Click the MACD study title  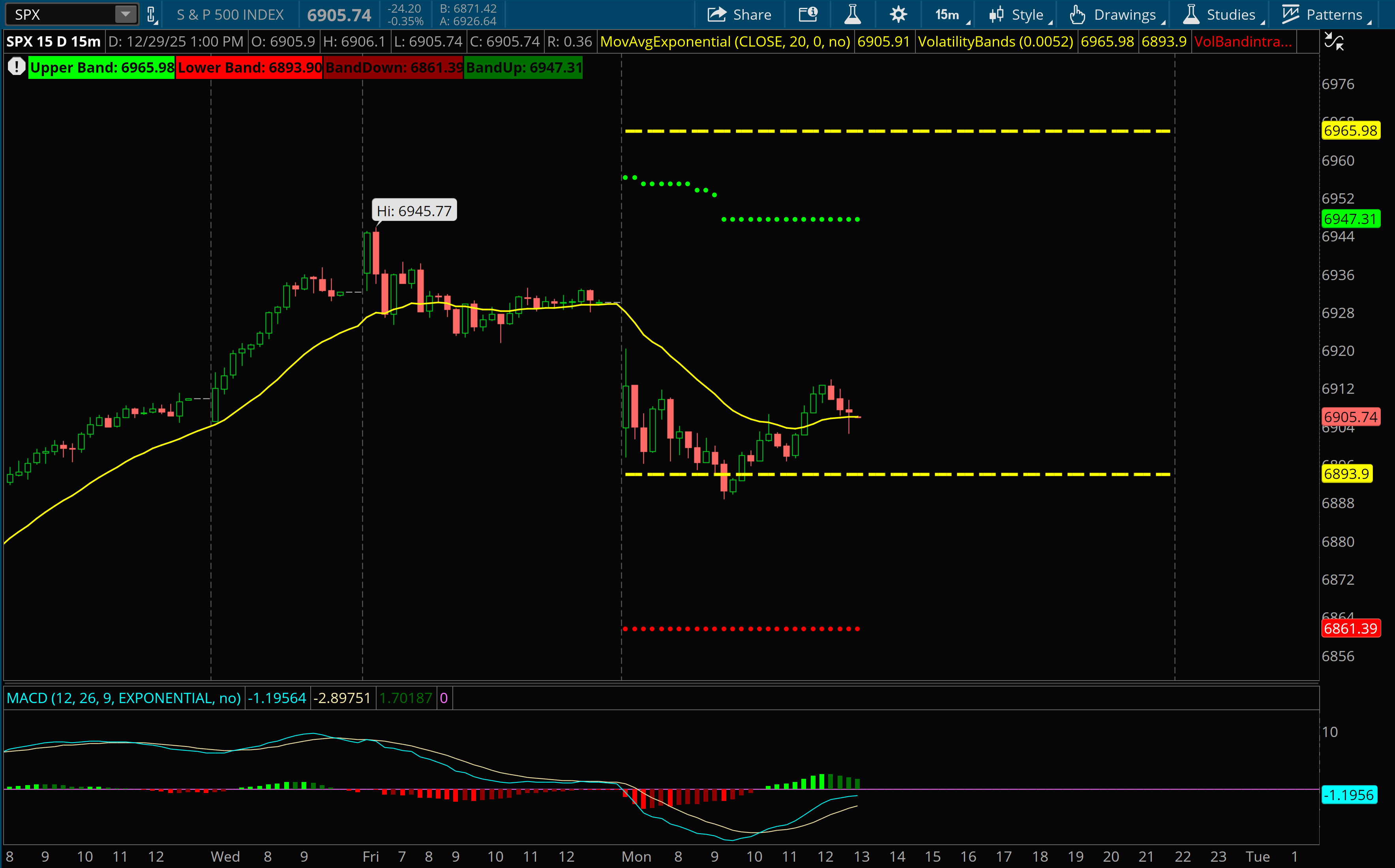coord(124,698)
